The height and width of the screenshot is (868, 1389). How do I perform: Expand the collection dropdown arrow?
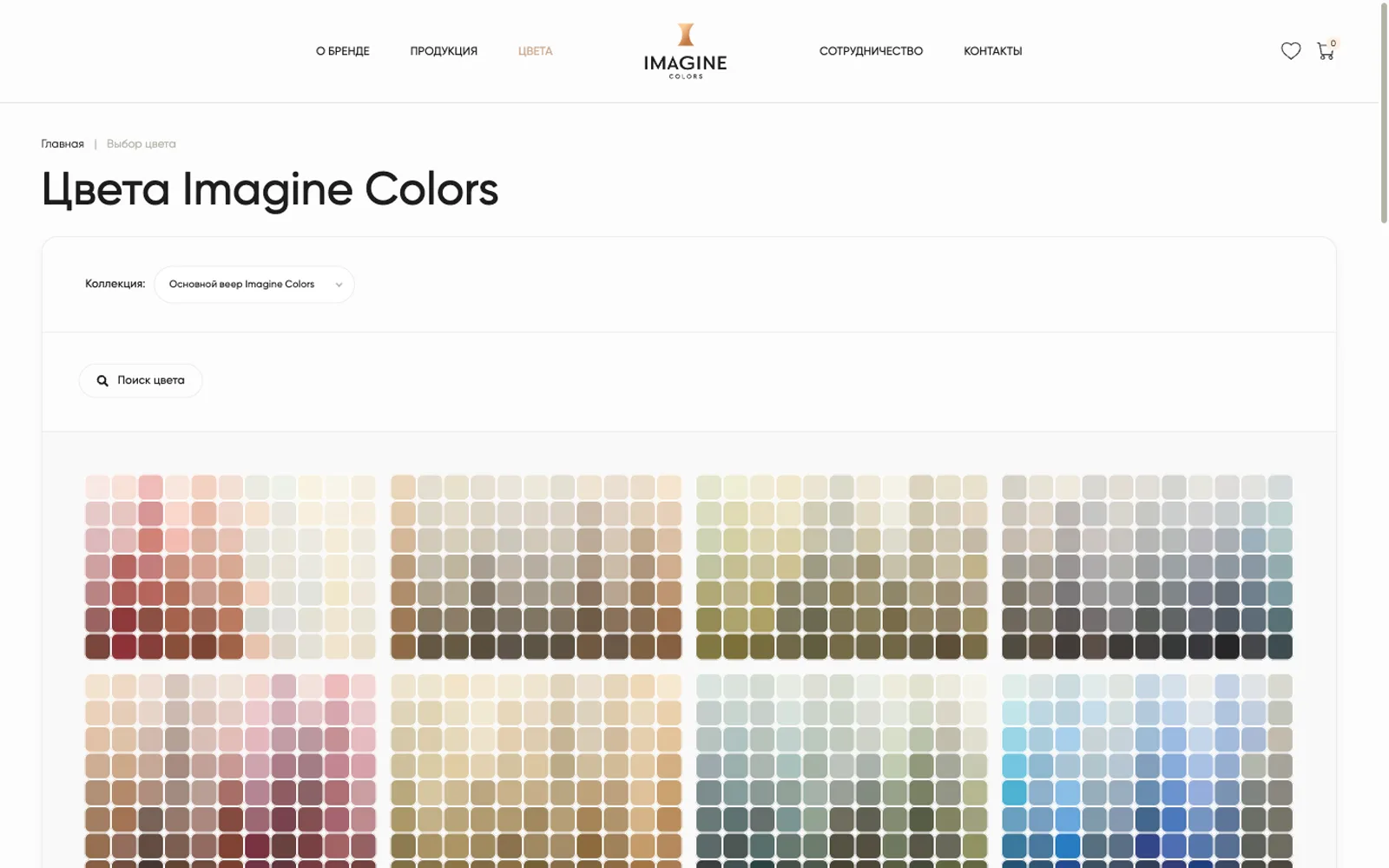point(339,285)
